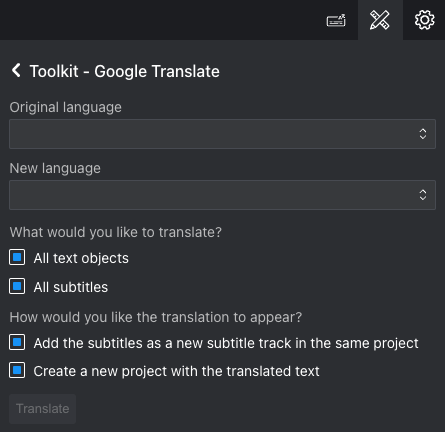Click the Original language up-down arrows
445x432 pixels.
point(423,134)
